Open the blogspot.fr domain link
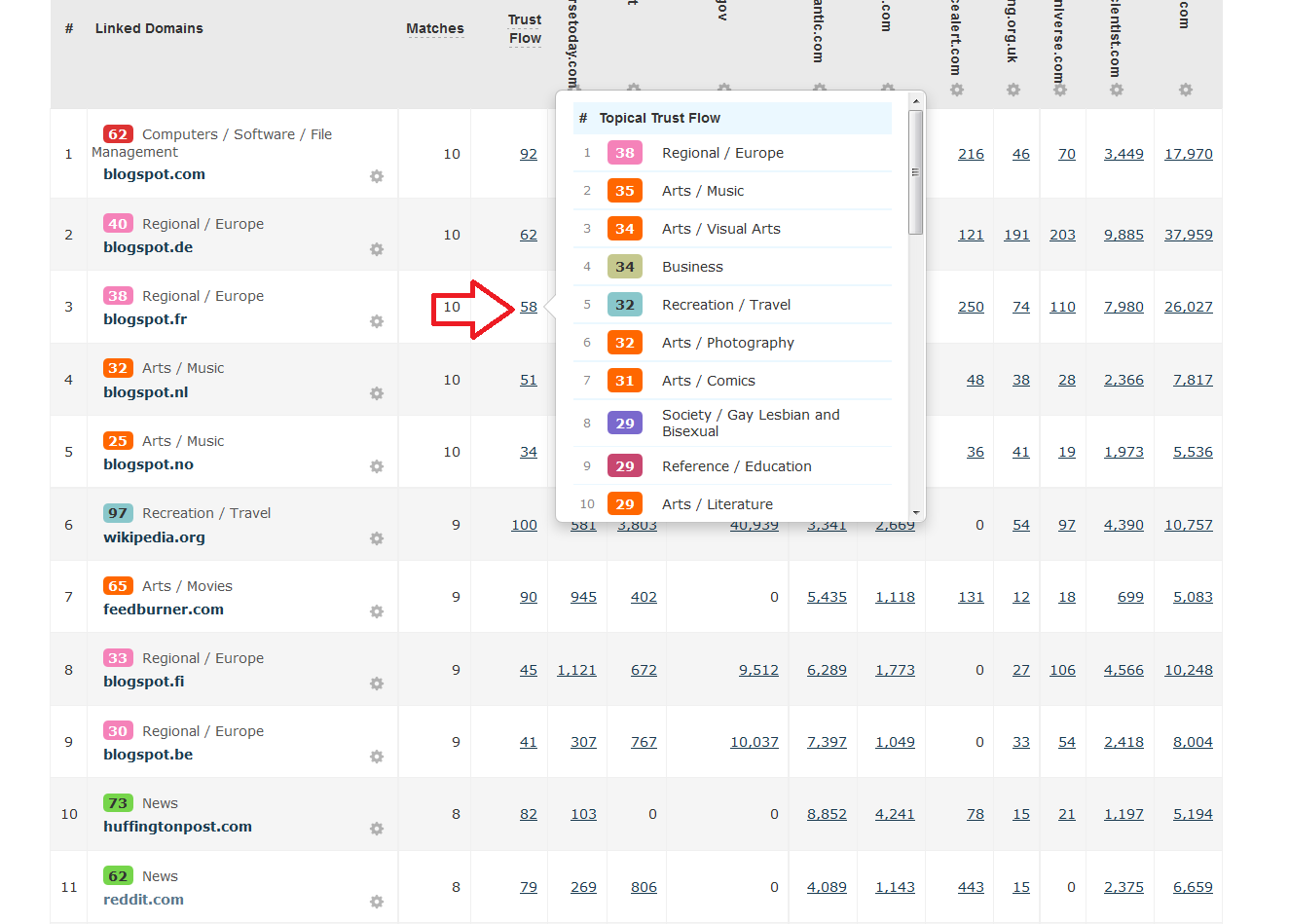 click(145, 319)
